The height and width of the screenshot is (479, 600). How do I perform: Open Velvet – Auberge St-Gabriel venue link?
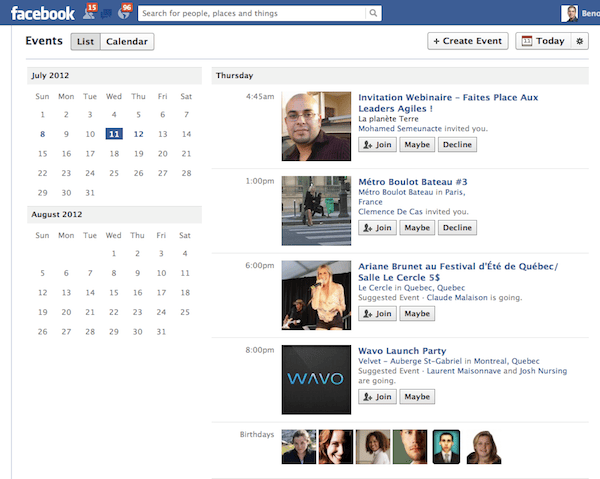(x=410, y=361)
